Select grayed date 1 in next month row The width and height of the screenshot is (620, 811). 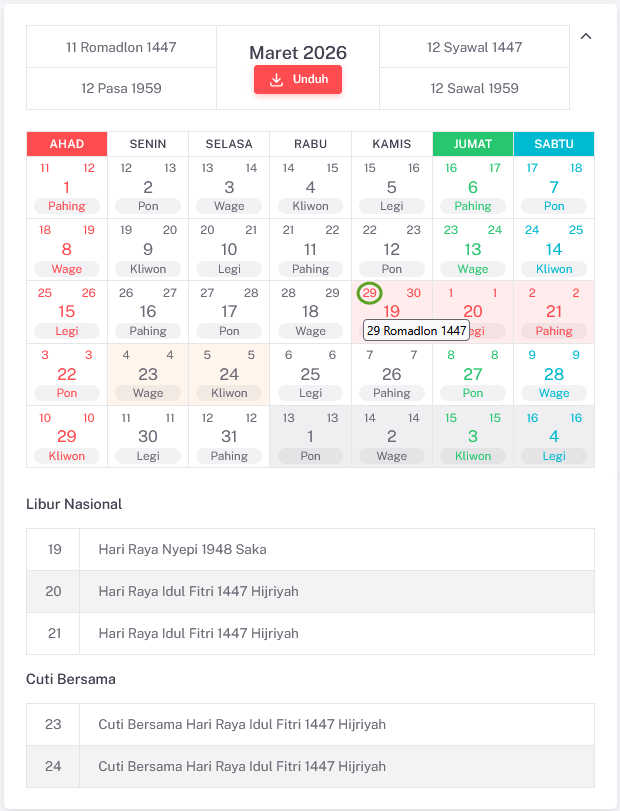310,435
